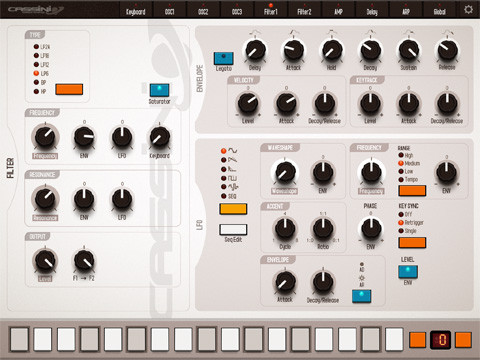
Task: Set Key Sync to Off
Action: pos(405,214)
